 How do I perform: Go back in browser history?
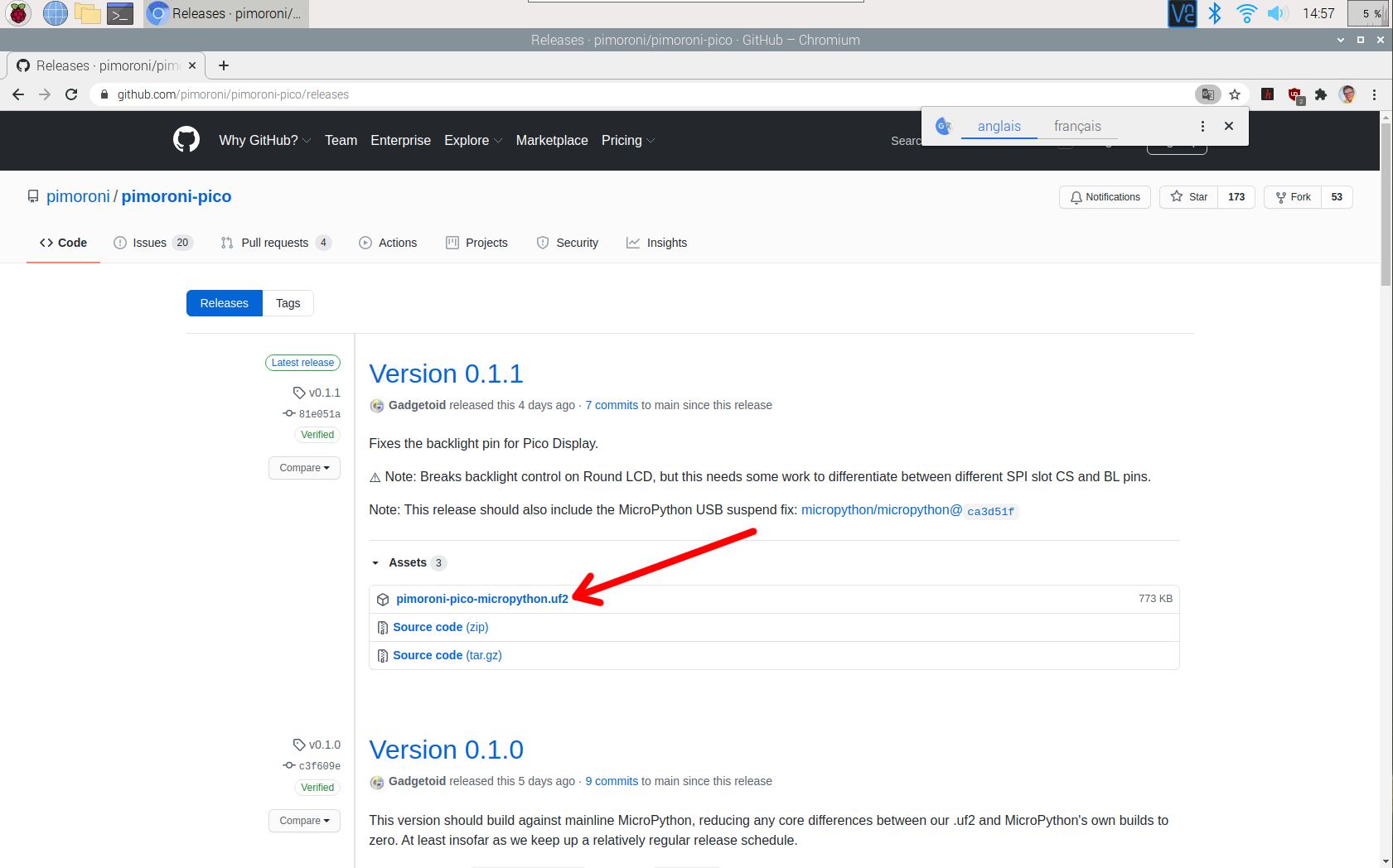point(18,94)
